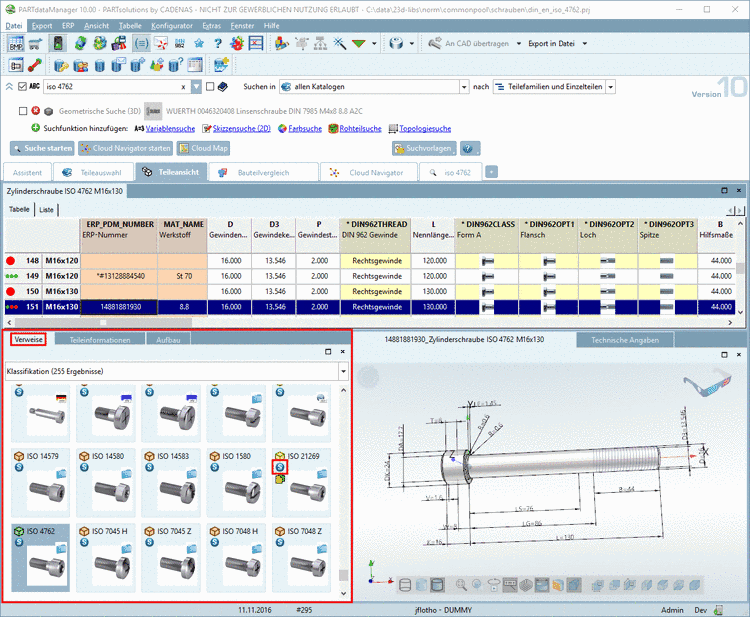Click the star favorites toolbar icon
750x617 pixels.
click(x=199, y=44)
